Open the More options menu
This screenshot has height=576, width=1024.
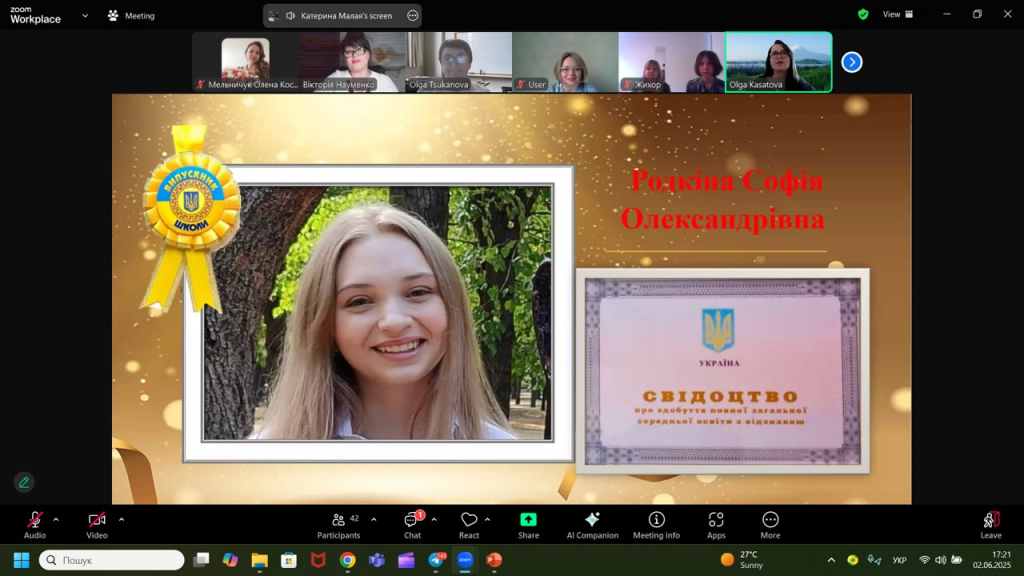(770, 524)
